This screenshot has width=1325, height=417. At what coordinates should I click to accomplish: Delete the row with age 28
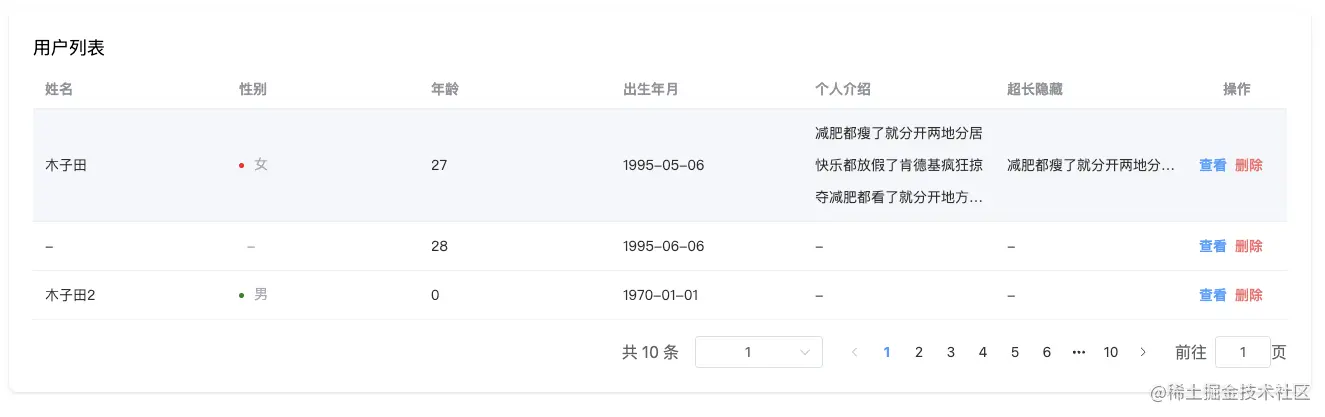point(1248,246)
